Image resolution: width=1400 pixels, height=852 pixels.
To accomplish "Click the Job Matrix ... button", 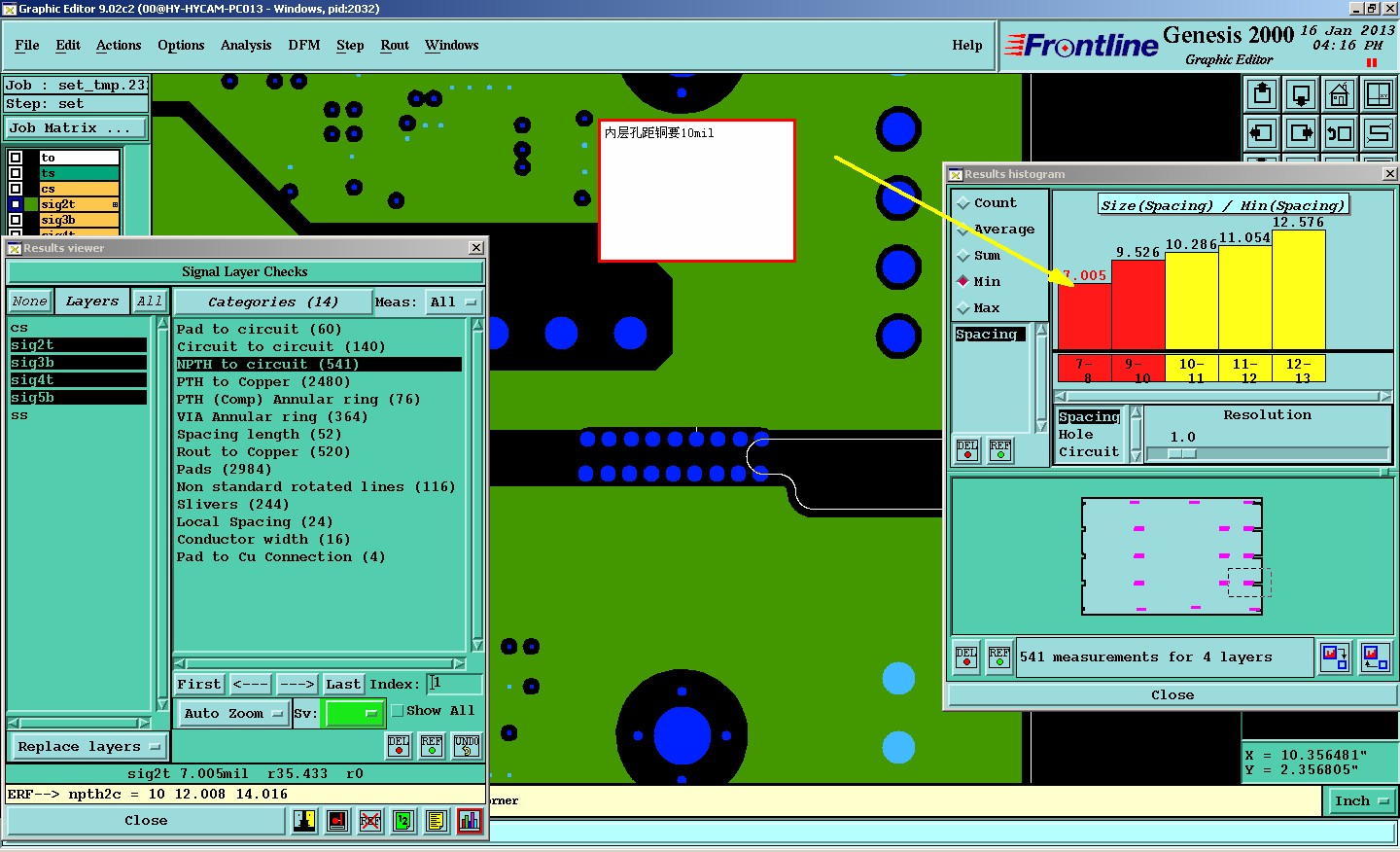I will coord(76,128).
